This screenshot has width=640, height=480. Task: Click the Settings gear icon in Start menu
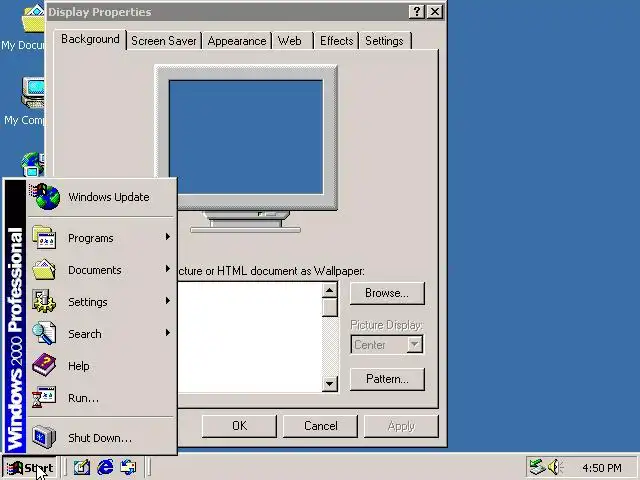point(44,301)
